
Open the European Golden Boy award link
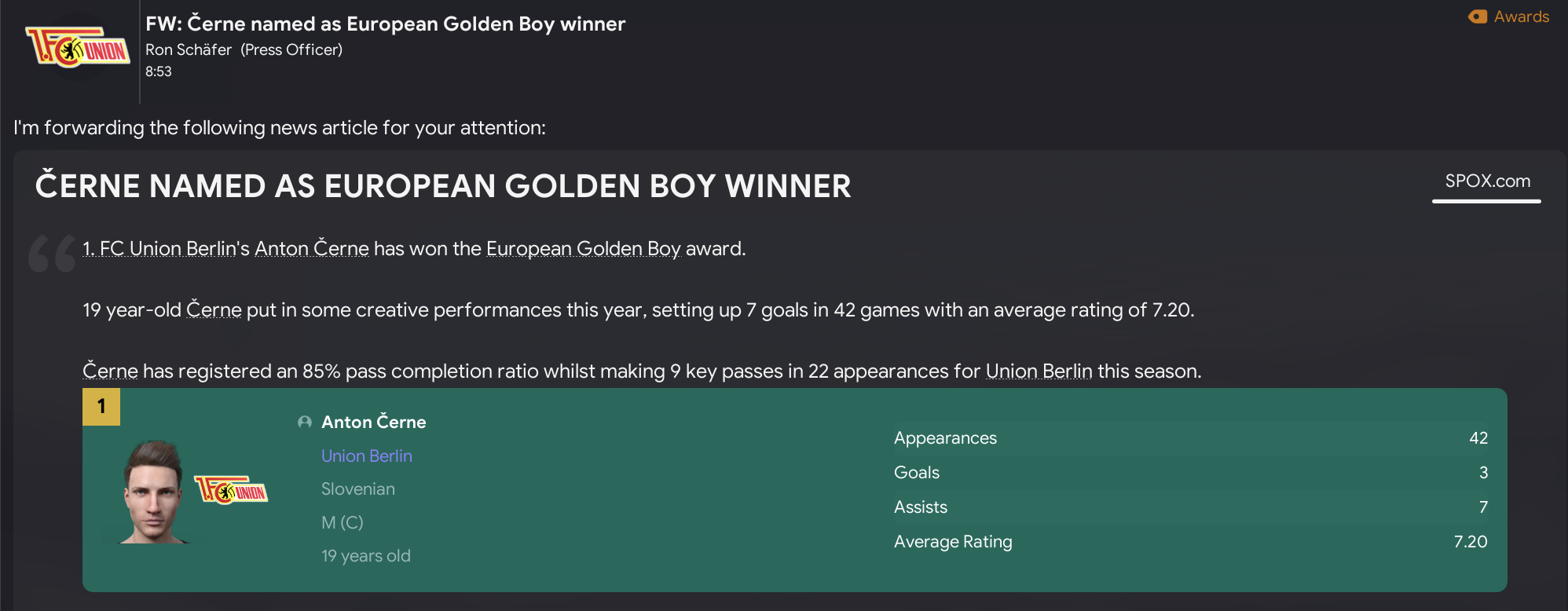[583, 249]
